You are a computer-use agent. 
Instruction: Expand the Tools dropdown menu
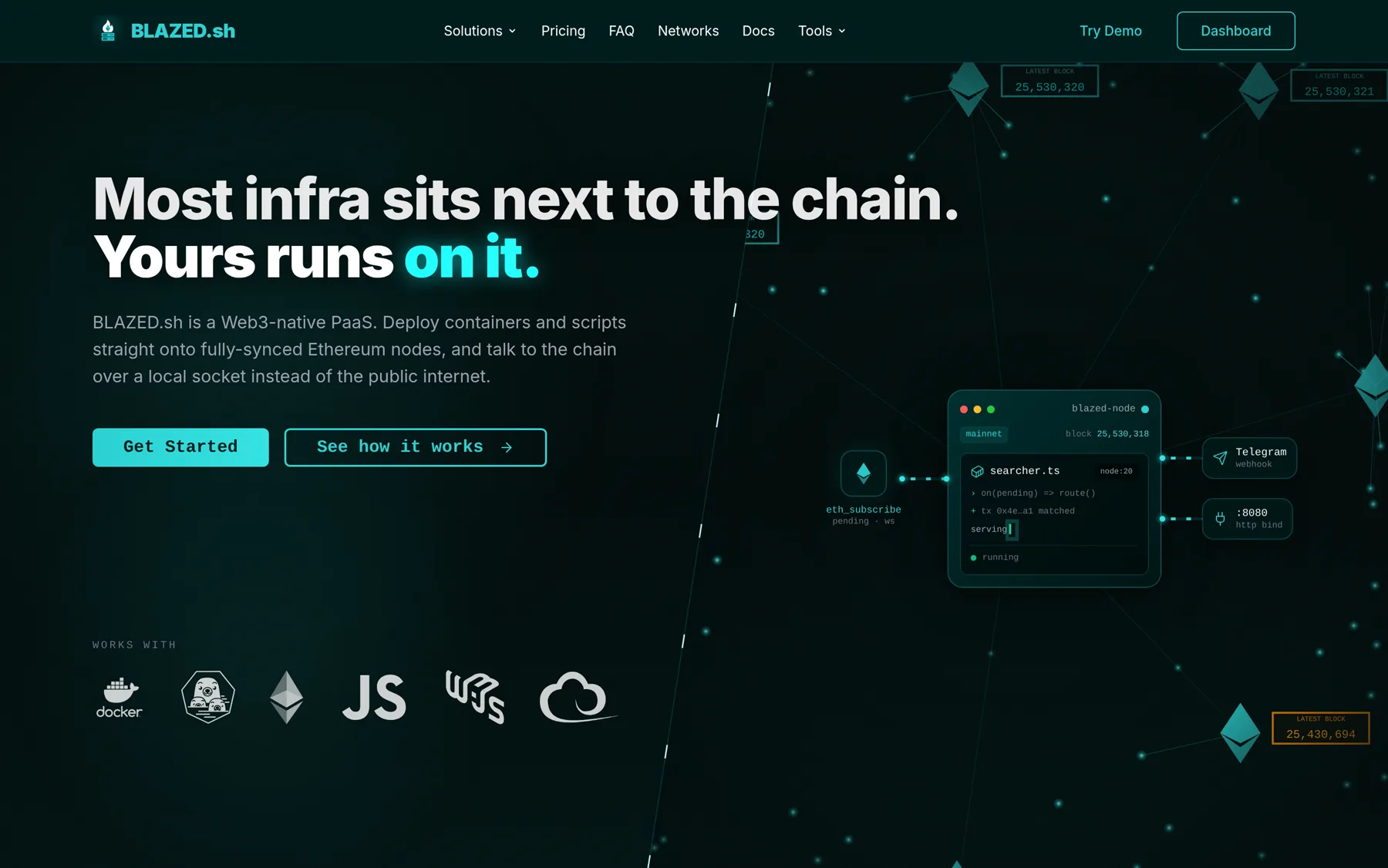click(x=822, y=31)
